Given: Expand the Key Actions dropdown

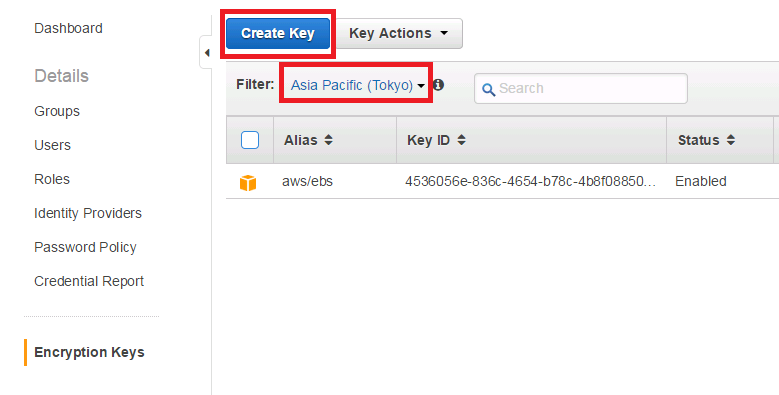Looking at the screenshot, I should [399, 33].
